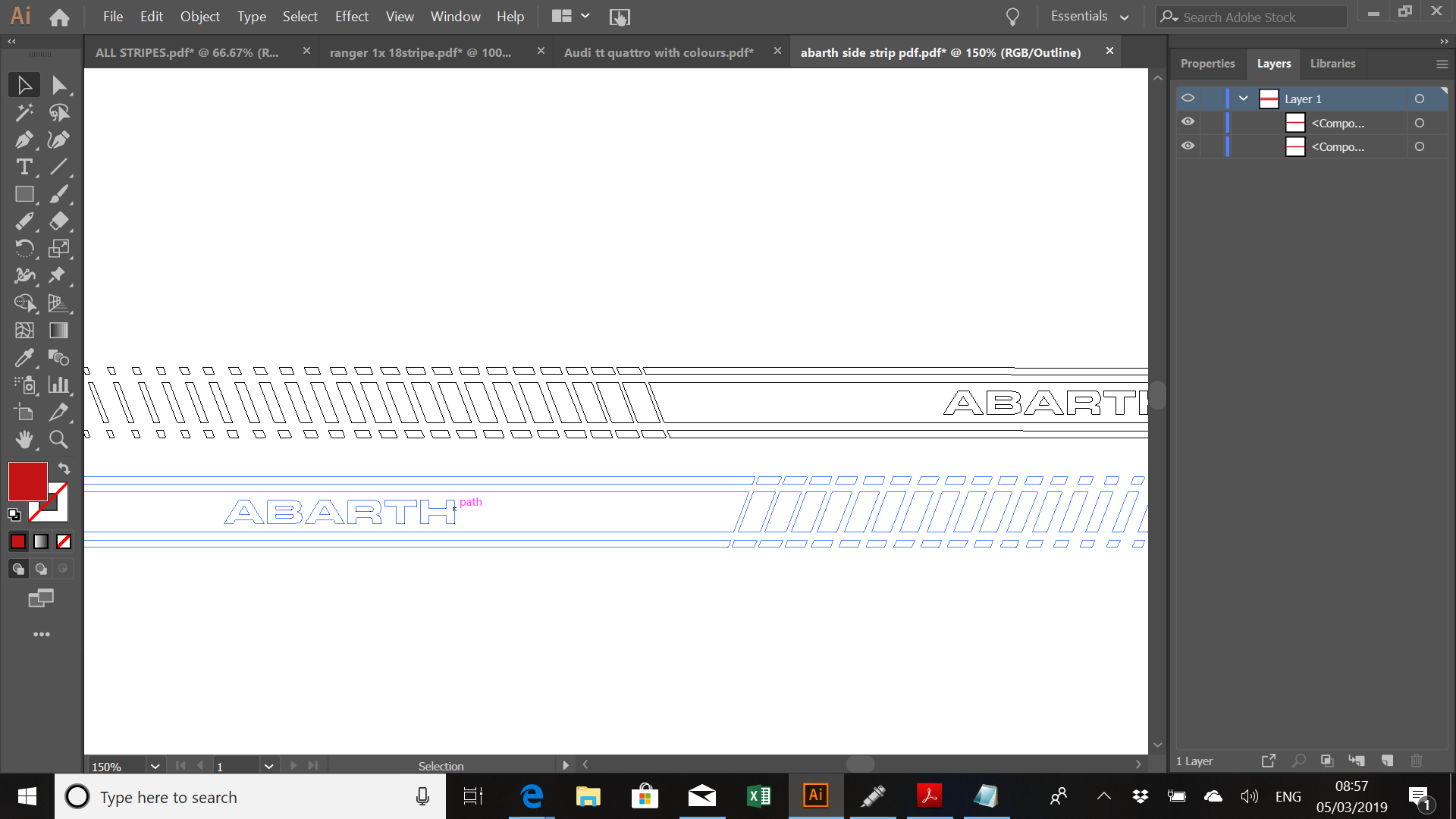The width and height of the screenshot is (1456, 819).
Task: Show hidden system tray icons
Action: (1104, 796)
